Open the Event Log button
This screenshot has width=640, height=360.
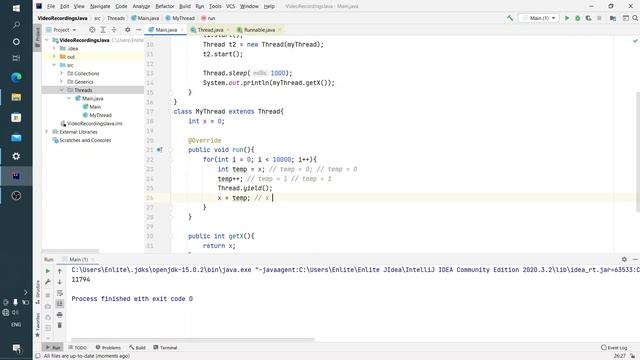614,347
